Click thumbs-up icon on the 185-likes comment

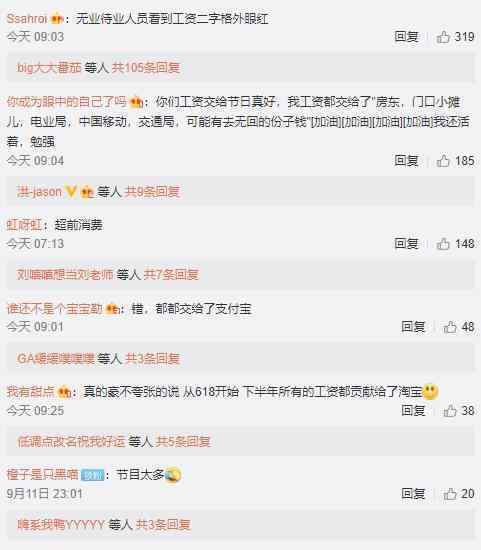tap(443, 161)
